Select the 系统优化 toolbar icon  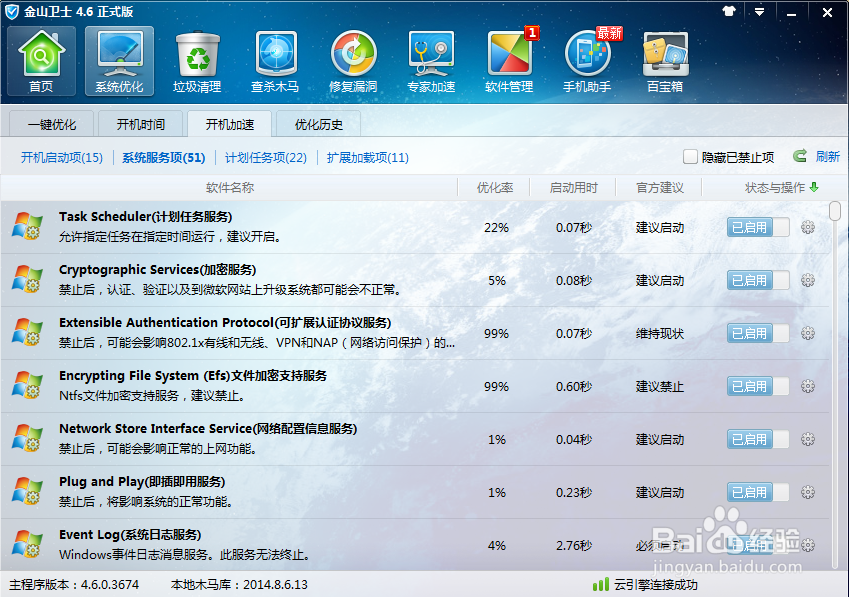tap(119, 61)
